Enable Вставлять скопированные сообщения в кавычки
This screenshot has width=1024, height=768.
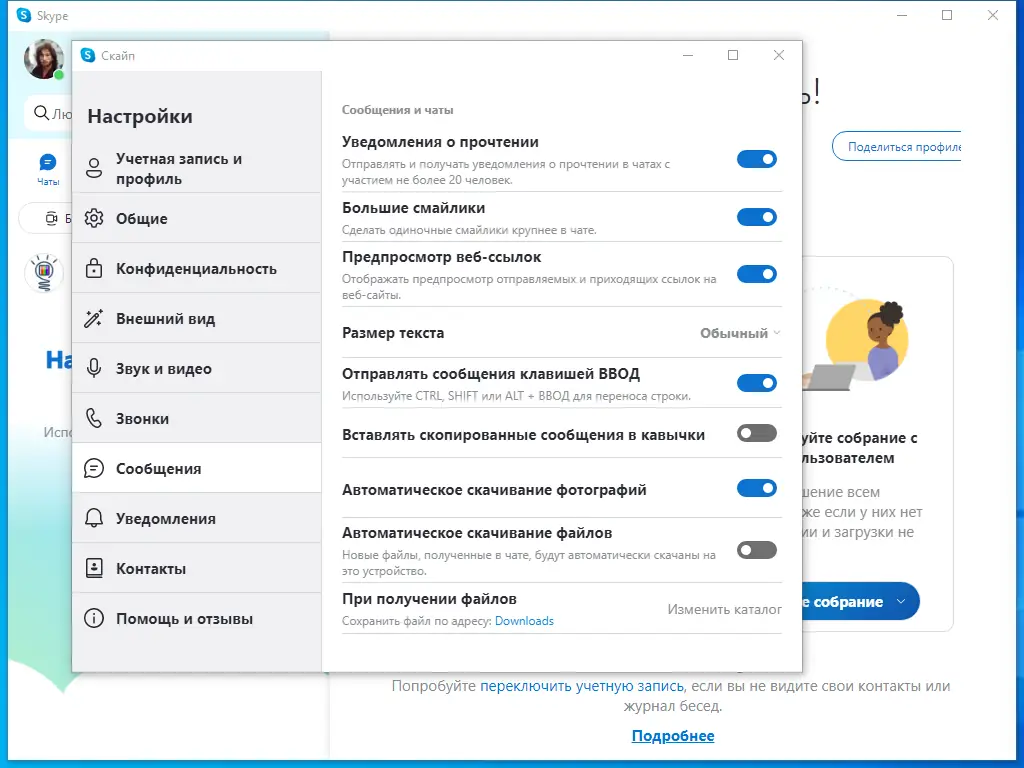[x=757, y=434]
